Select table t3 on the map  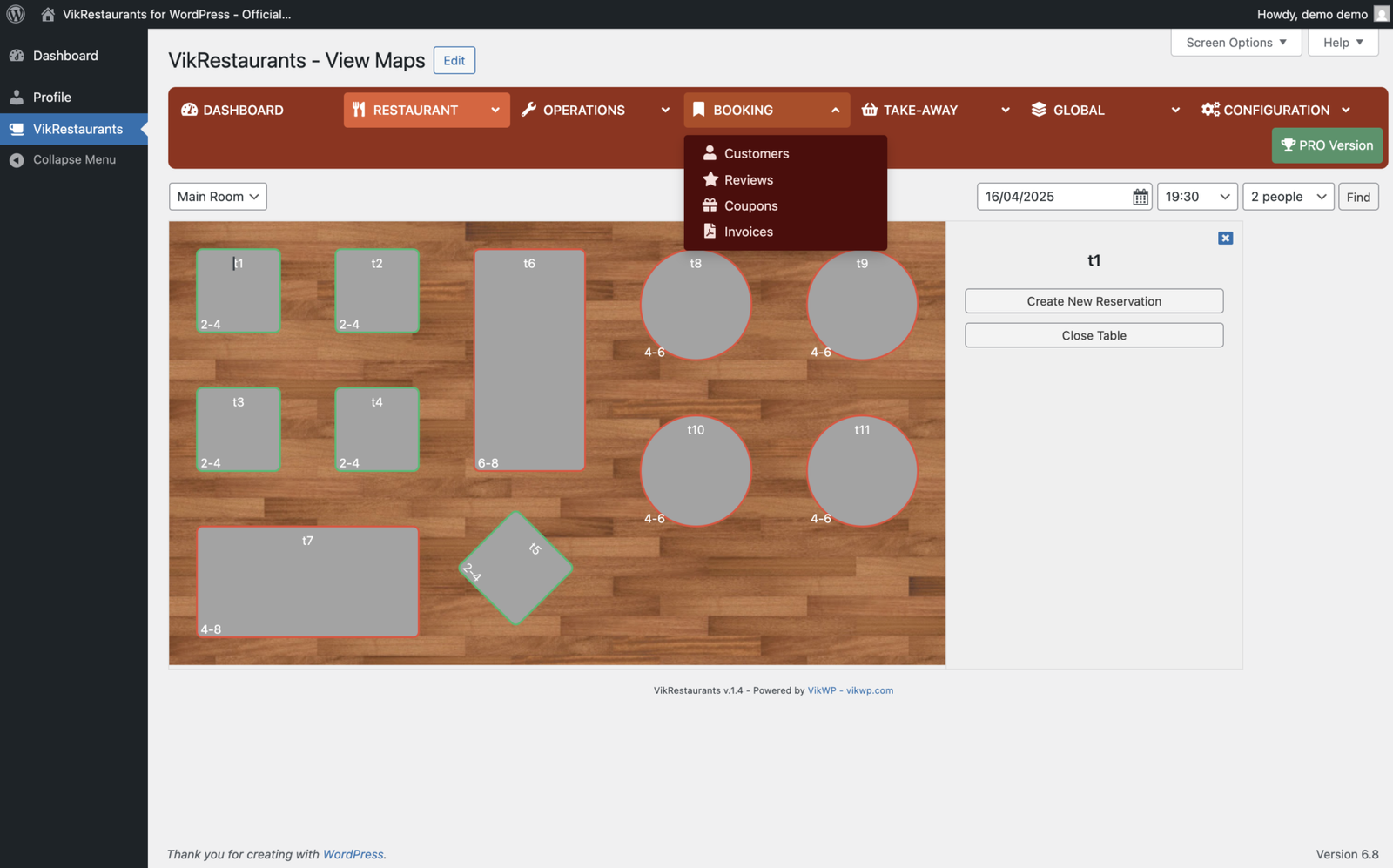pyautogui.click(x=239, y=430)
